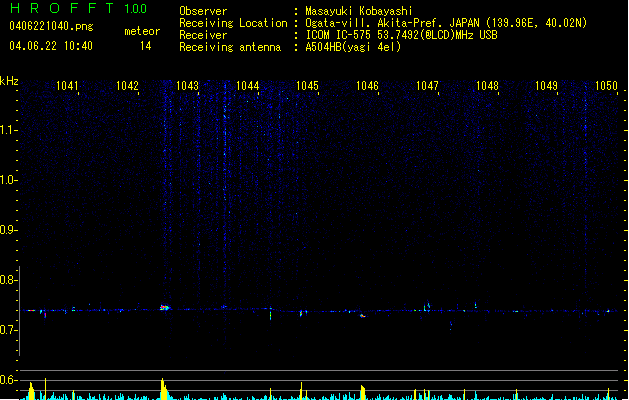Click the kHz axis unit label
The height and width of the screenshot is (400, 629).
(9, 81)
